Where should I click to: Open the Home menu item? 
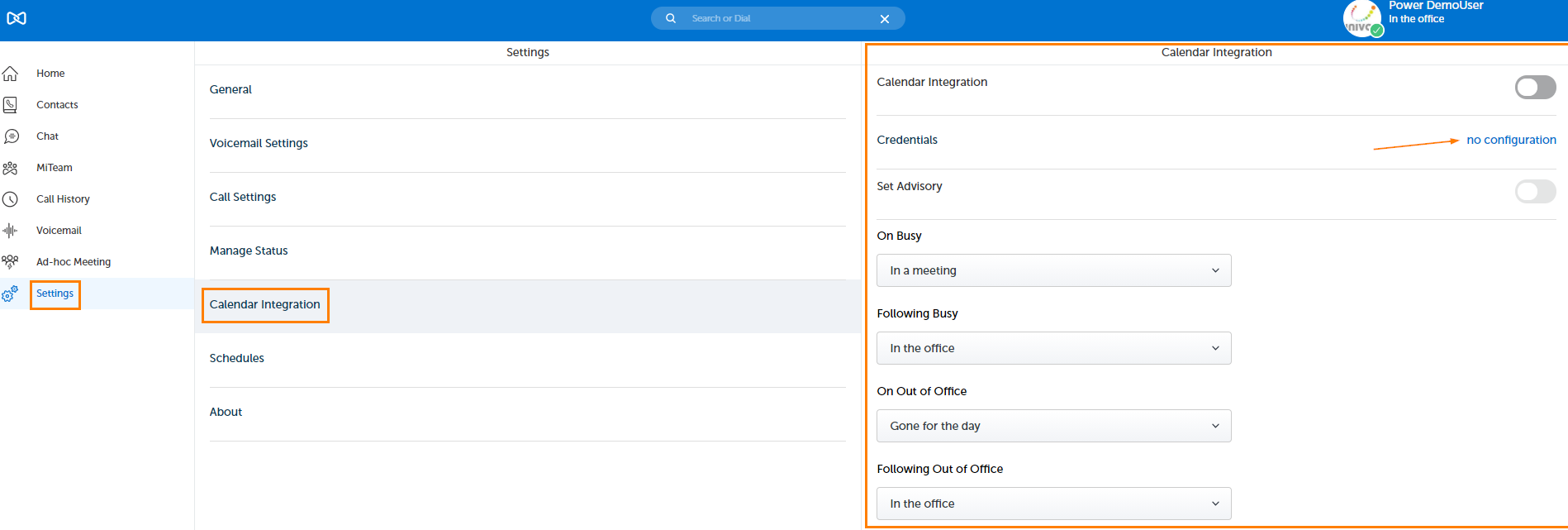pyautogui.click(x=50, y=74)
